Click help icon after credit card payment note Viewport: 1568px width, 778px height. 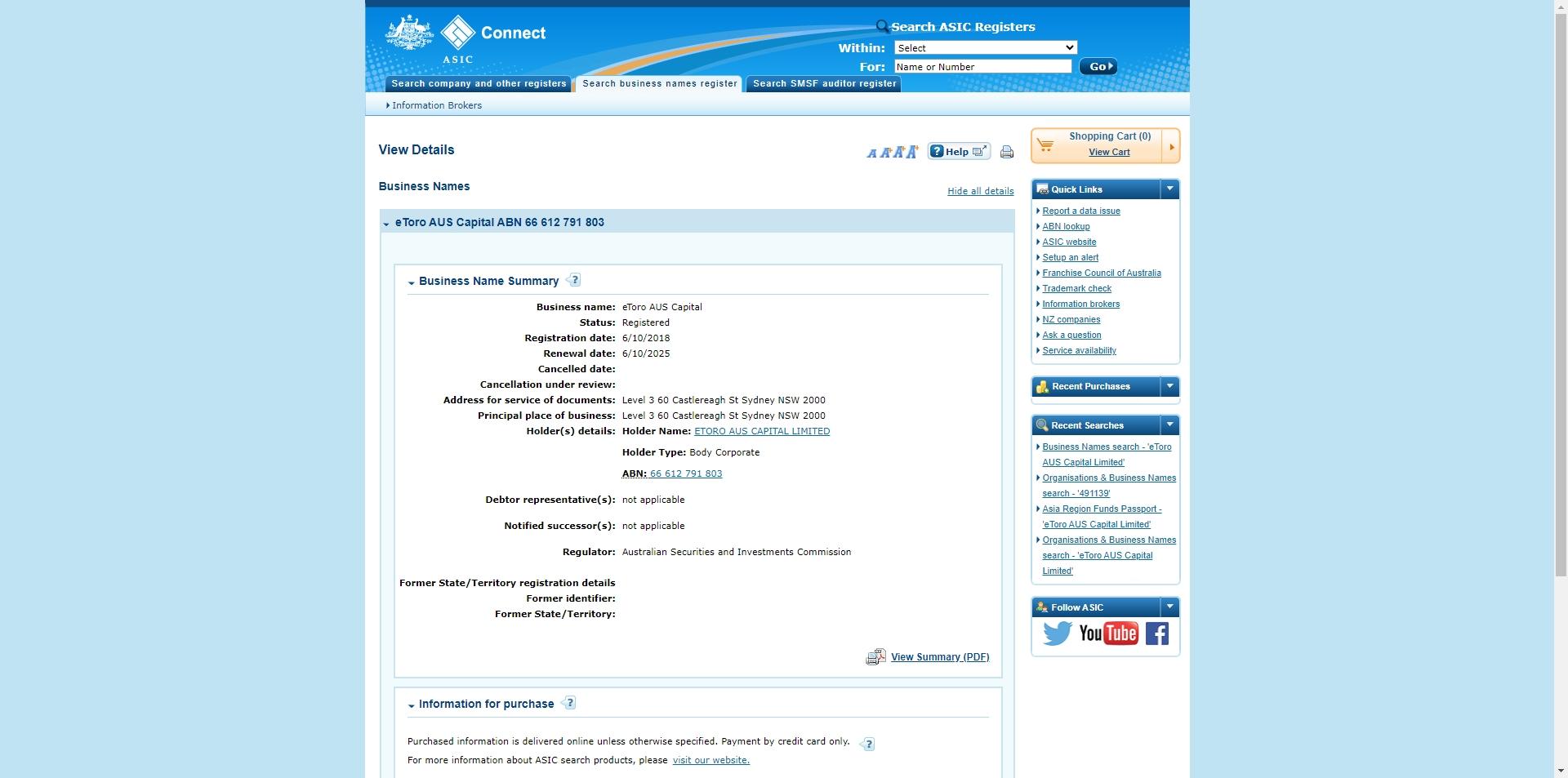tap(867, 744)
